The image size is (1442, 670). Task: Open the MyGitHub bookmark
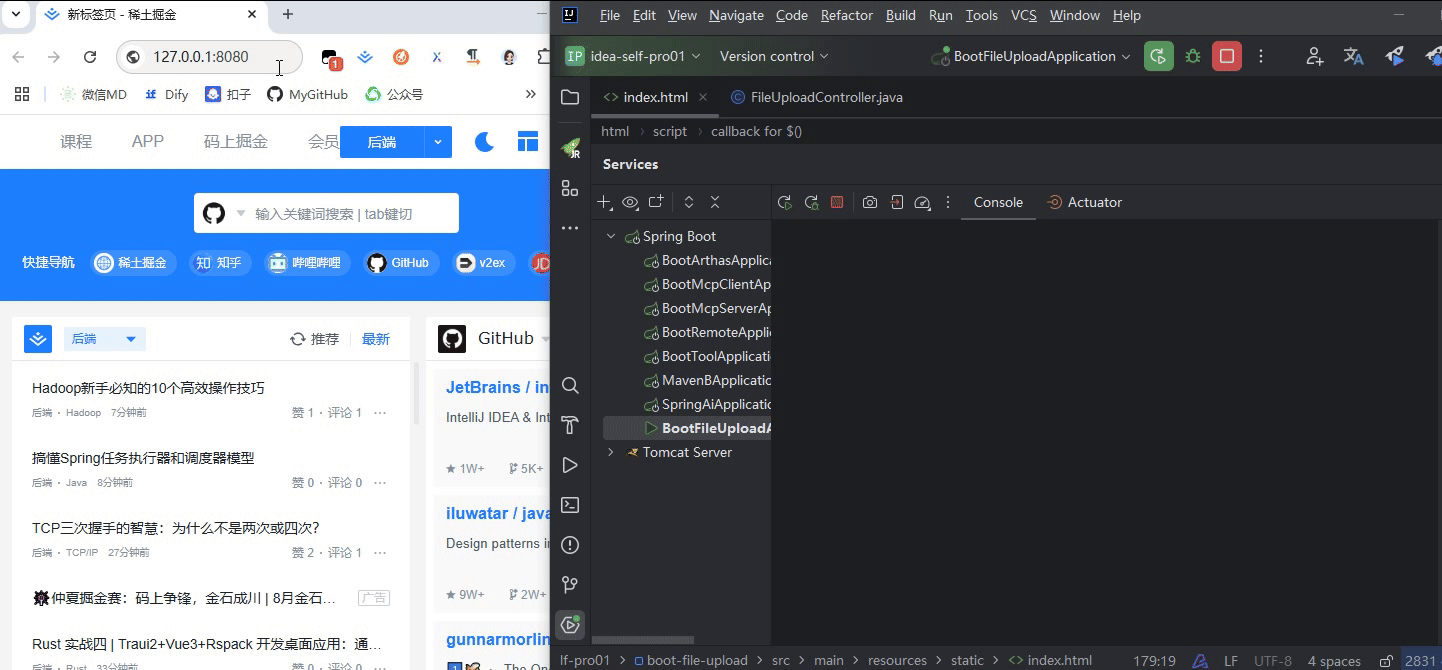coord(307,94)
